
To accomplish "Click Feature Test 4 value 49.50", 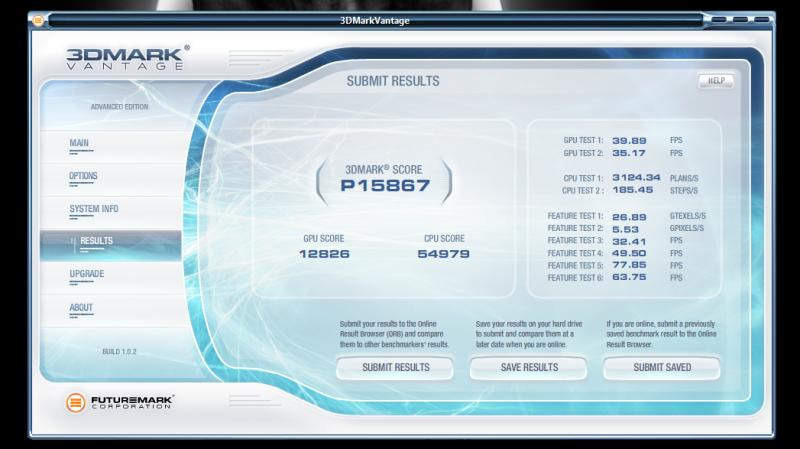I will click(x=629, y=253).
